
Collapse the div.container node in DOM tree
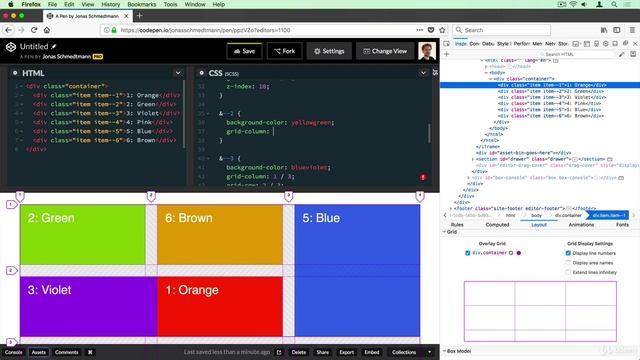click(x=491, y=79)
